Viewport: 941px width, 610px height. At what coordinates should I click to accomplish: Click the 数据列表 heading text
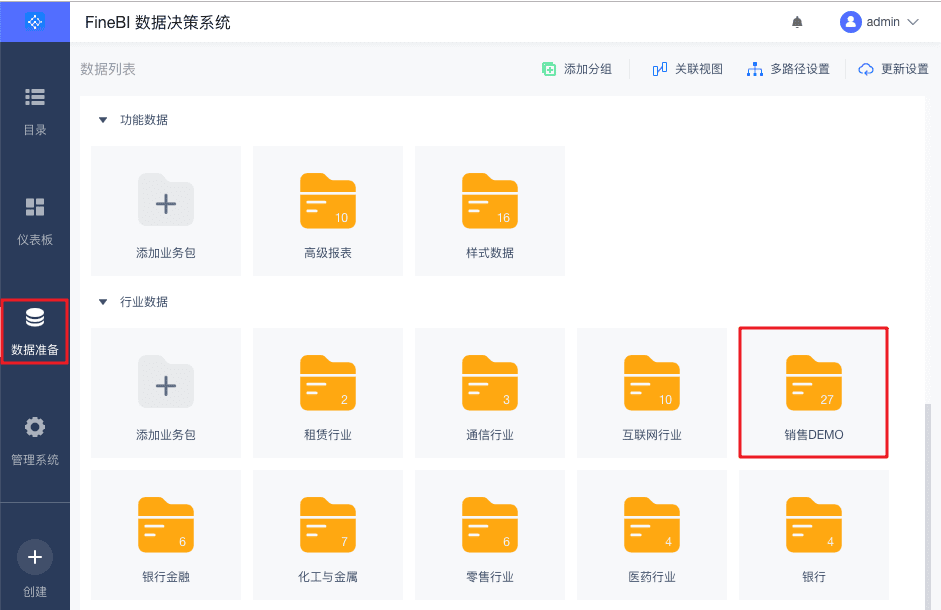click(x=108, y=69)
